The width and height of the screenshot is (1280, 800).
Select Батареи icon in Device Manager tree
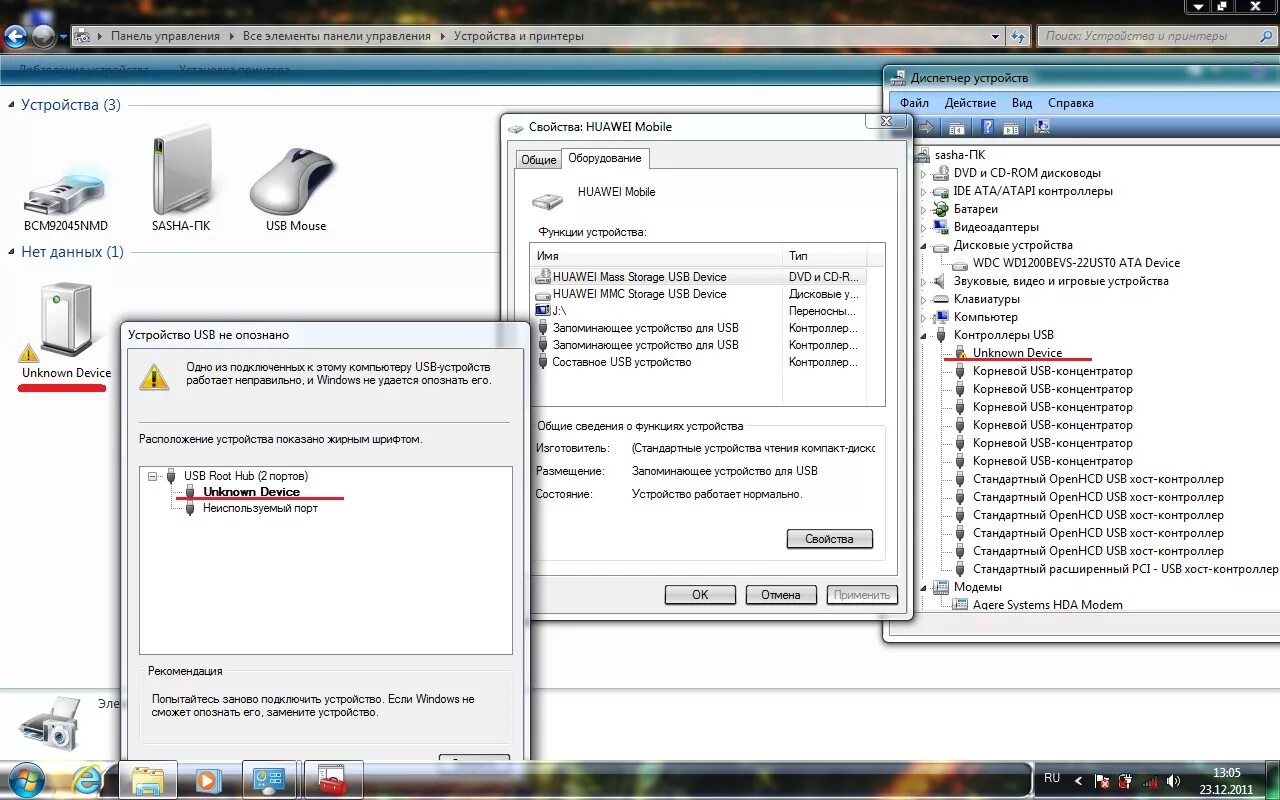[x=940, y=209]
